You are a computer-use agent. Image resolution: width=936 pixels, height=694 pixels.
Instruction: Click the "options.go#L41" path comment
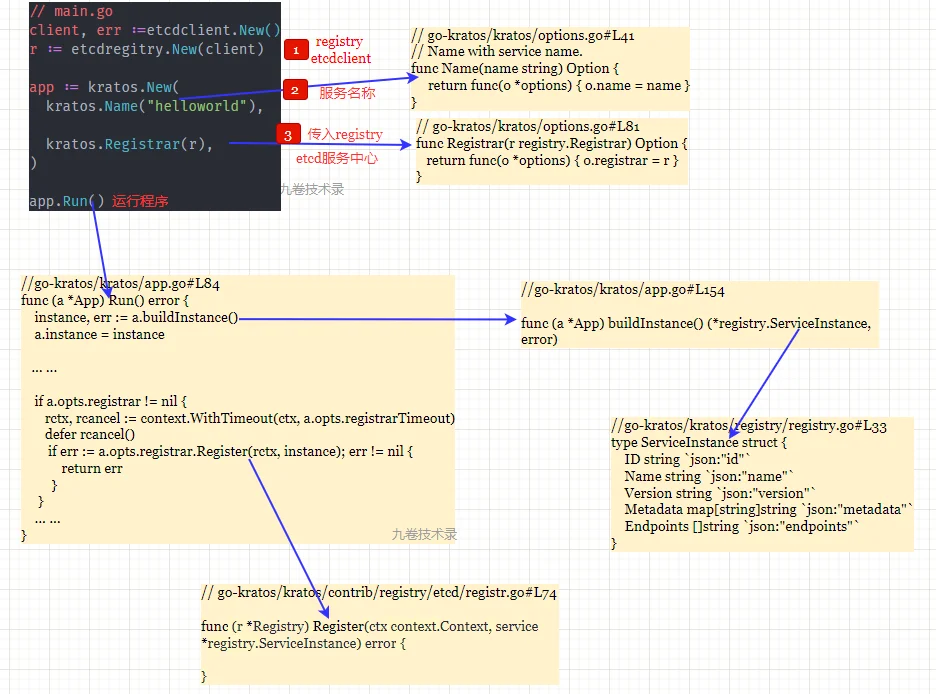(523, 35)
